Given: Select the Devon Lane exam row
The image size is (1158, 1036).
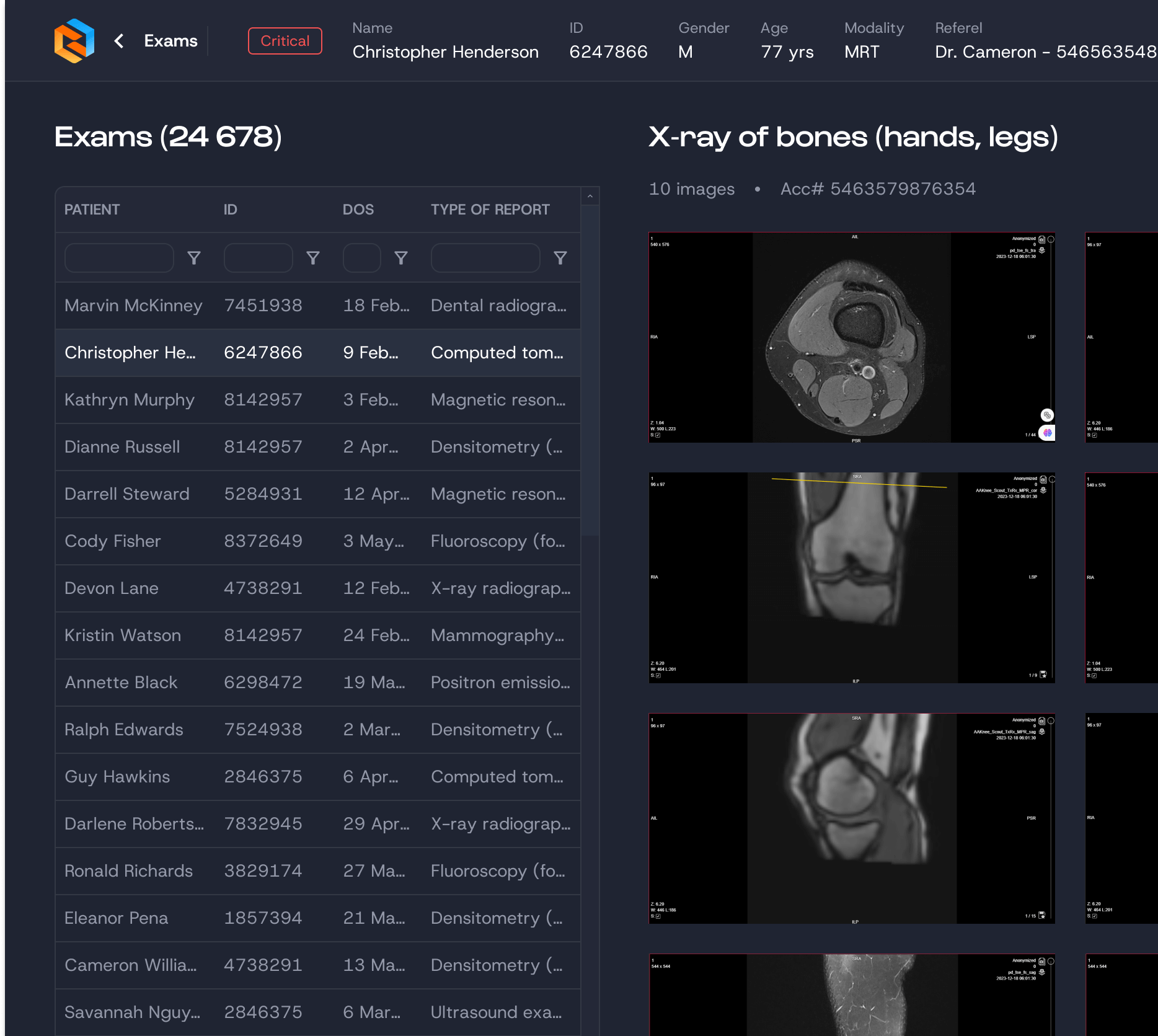Looking at the screenshot, I should 317,588.
